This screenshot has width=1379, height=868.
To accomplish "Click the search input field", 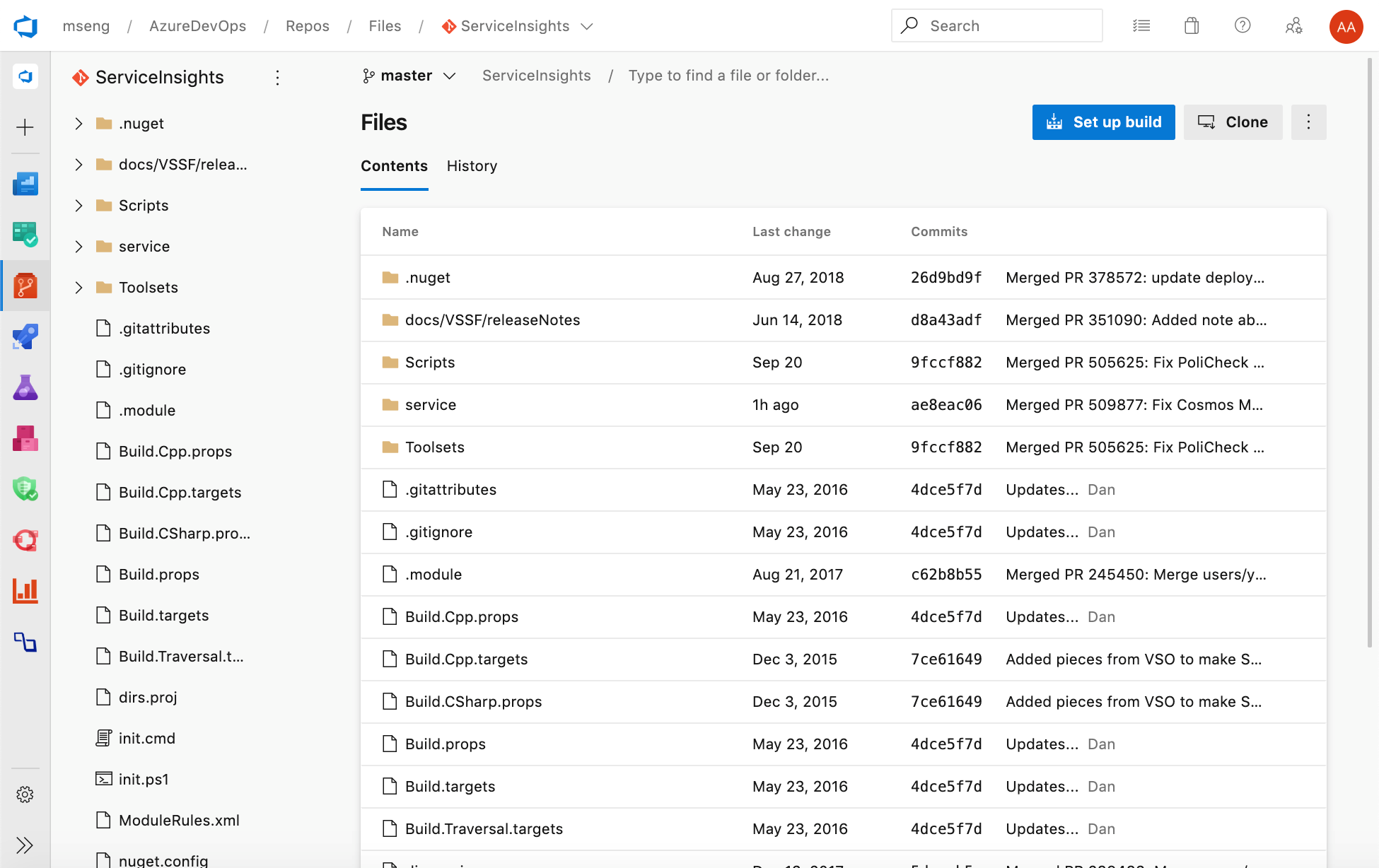I will click(996, 25).
